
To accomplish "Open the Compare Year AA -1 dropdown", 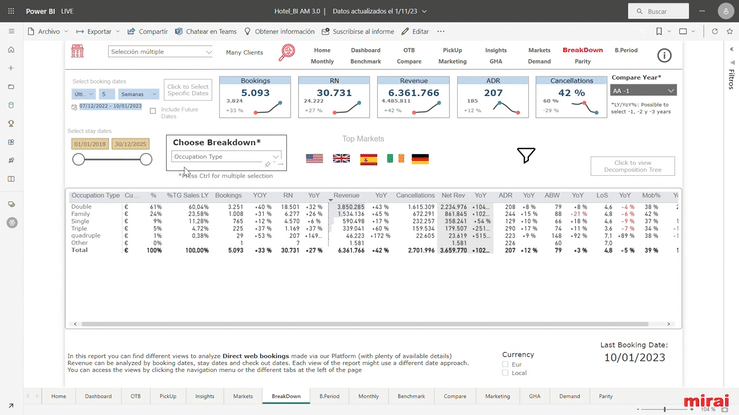I will [x=643, y=90].
